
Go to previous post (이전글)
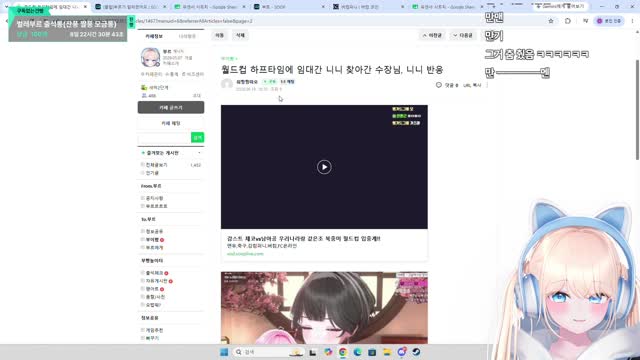(432, 36)
